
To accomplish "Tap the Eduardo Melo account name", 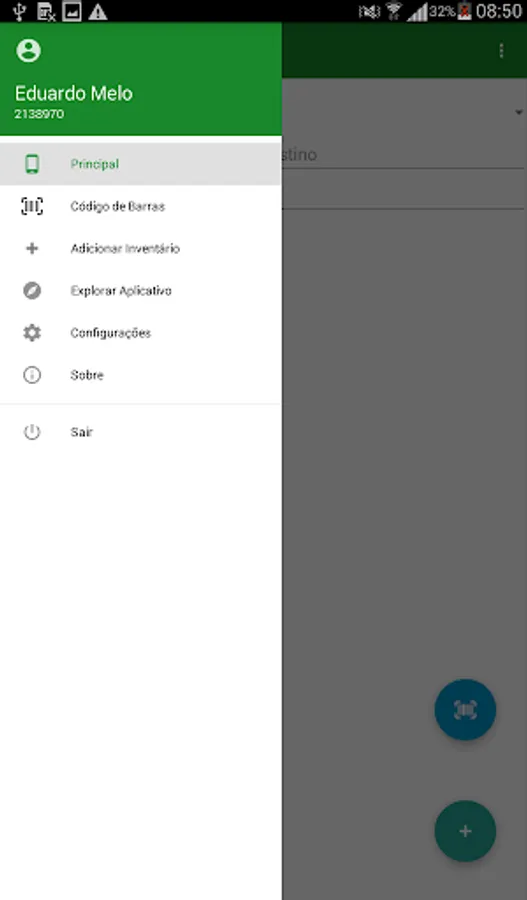I will coord(73,94).
